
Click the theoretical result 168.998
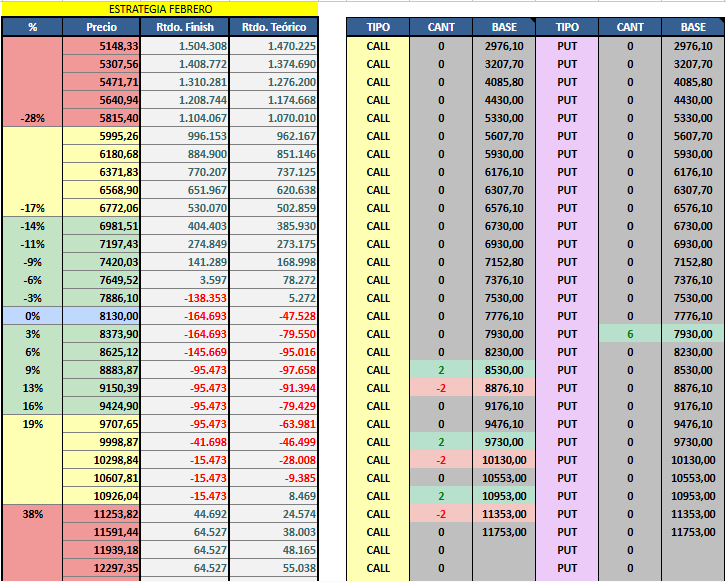pyautogui.click(x=274, y=262)
